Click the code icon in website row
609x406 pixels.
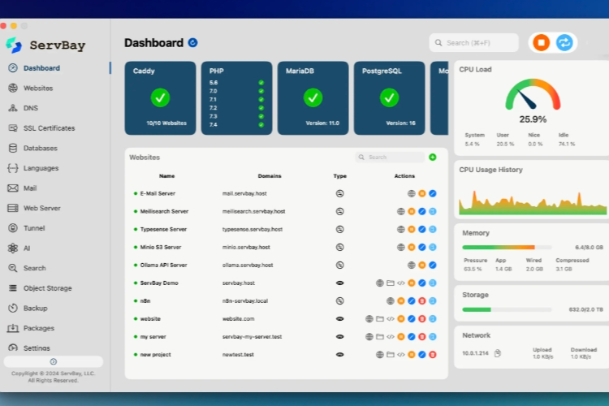[390, 319]
